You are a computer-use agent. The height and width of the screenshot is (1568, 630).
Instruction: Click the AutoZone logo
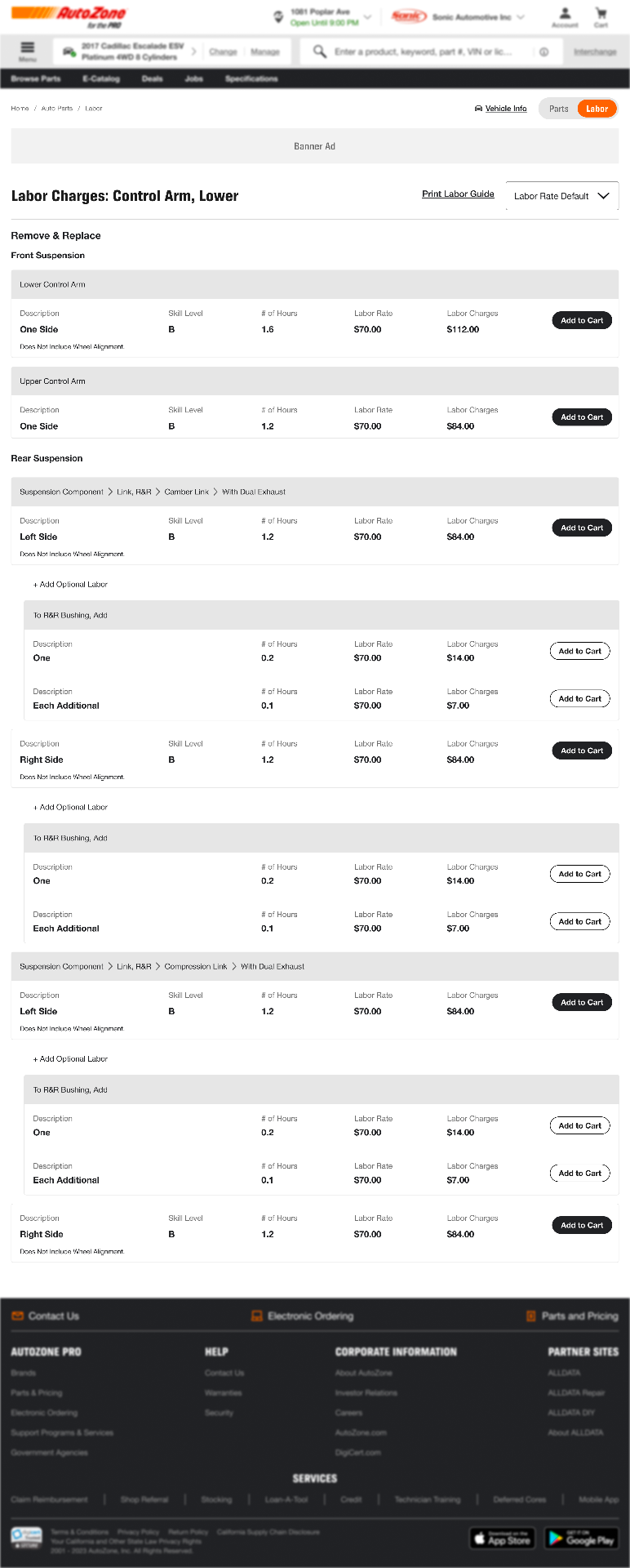69,16
